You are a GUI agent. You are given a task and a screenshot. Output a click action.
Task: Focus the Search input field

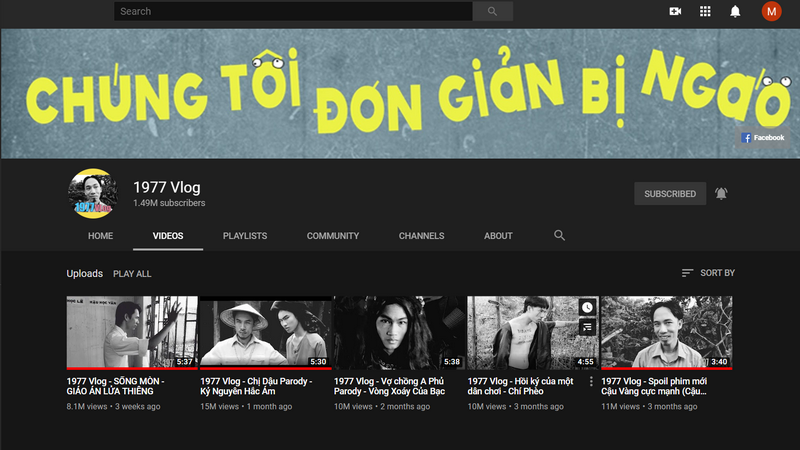293,11
